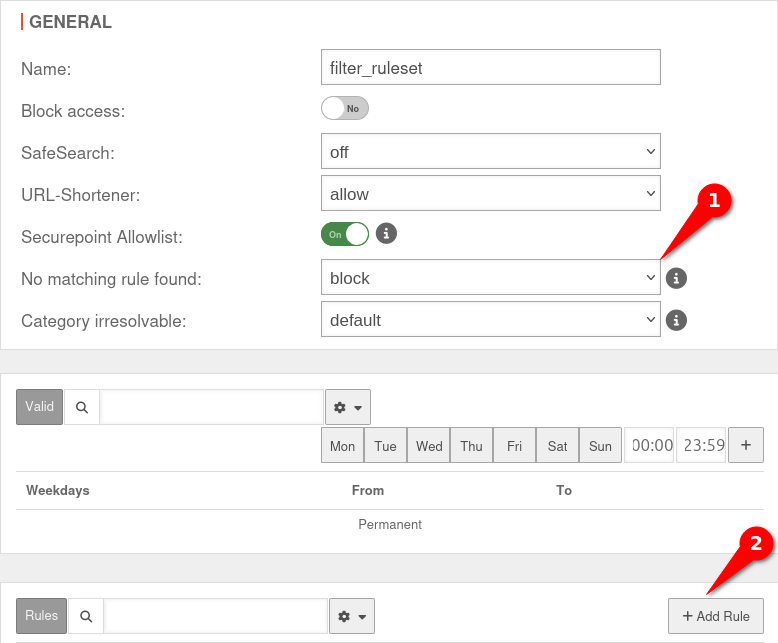Image resolution: width=778 pixels, height=643 pixels.
Task: Select the Valid label tab
Action: 39,407
